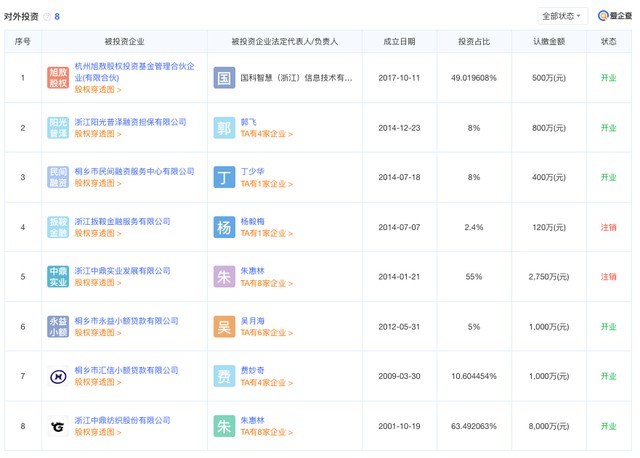This screenshot has width=640, height=458.
Task: Open the 全部状态 filter dropdown
Action: [x=562, y=16]
